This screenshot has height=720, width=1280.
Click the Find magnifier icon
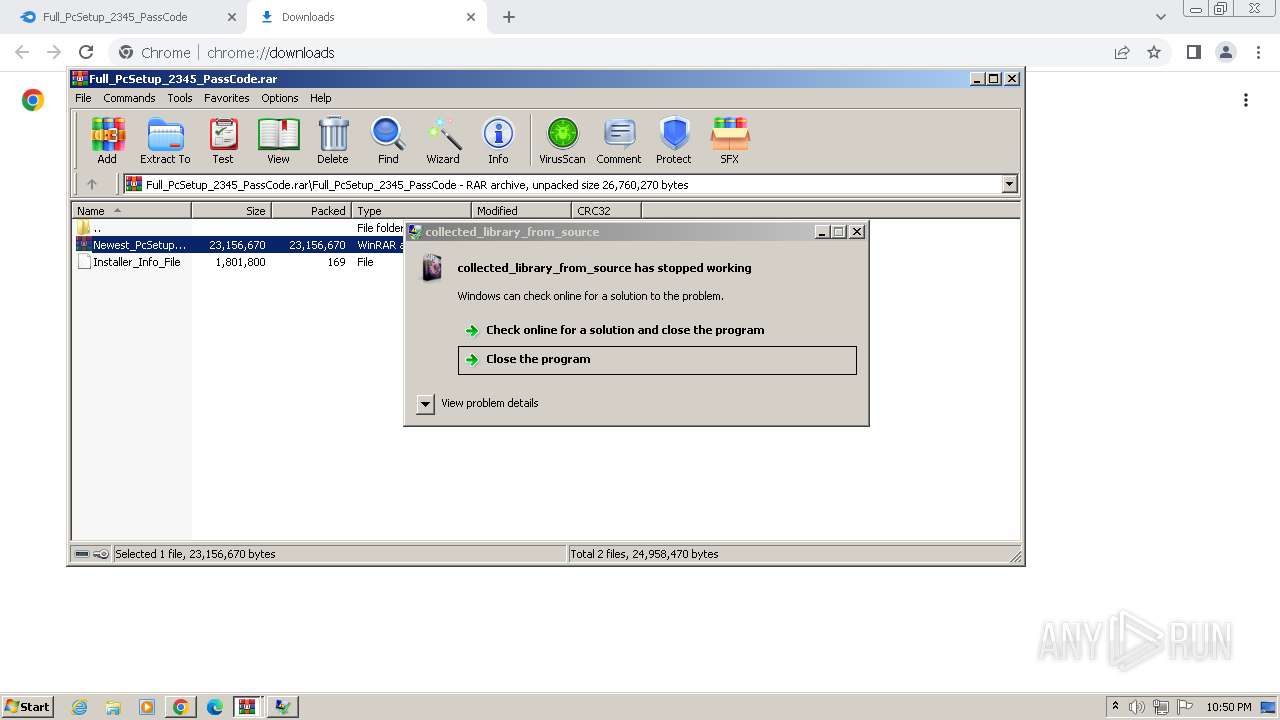388,140
